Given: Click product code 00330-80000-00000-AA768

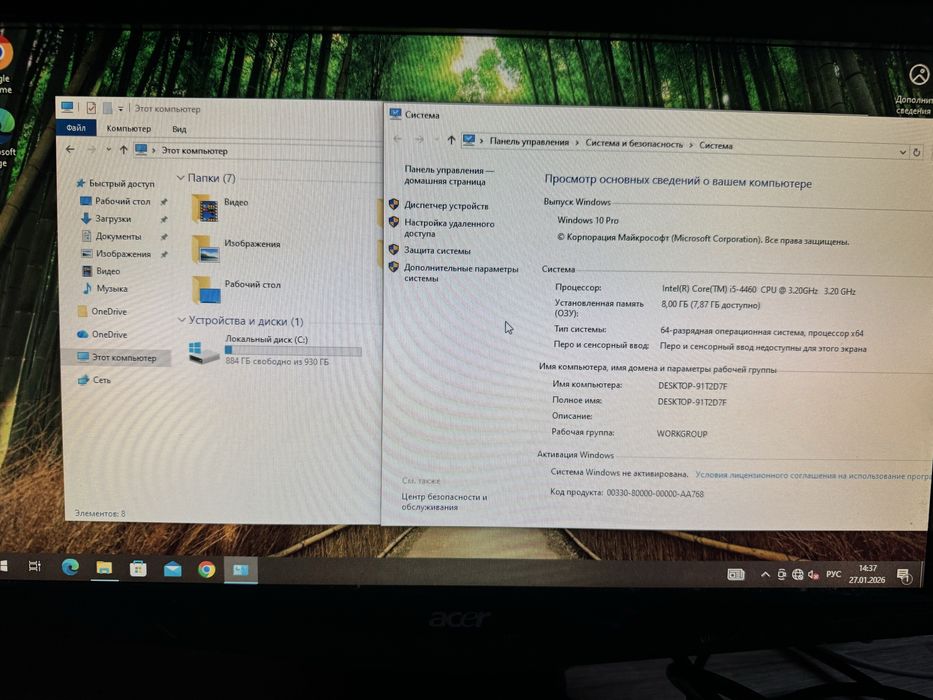Looking at the screenshot, I should point(655,493).
